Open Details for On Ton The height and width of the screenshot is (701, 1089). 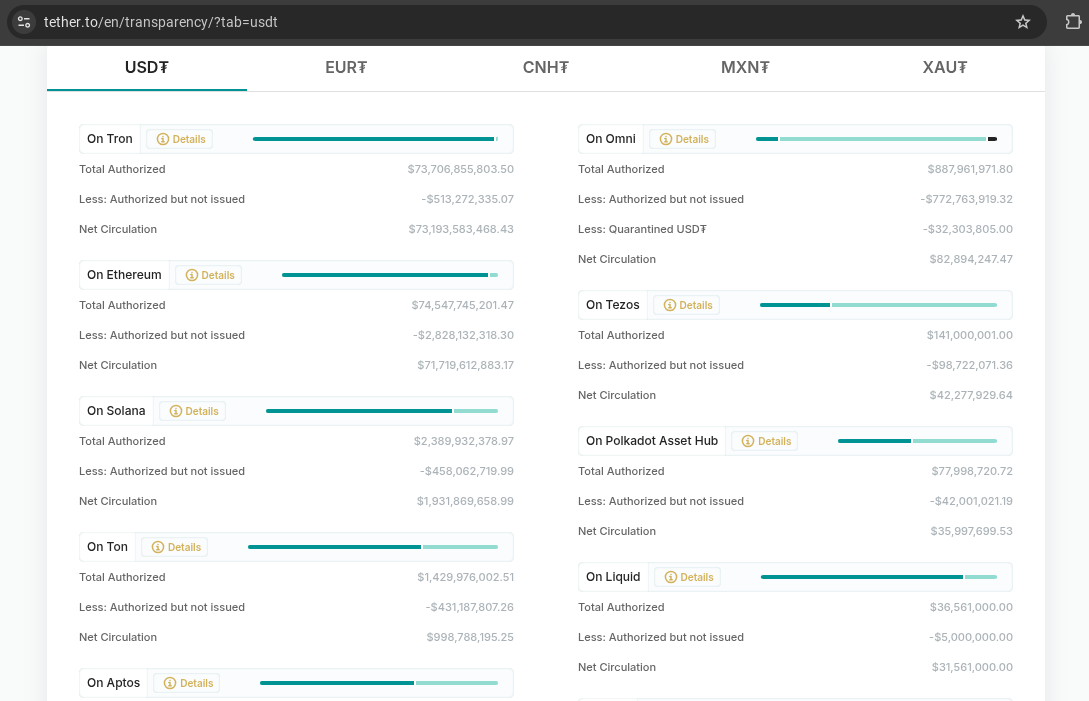[x=176, y=547]
